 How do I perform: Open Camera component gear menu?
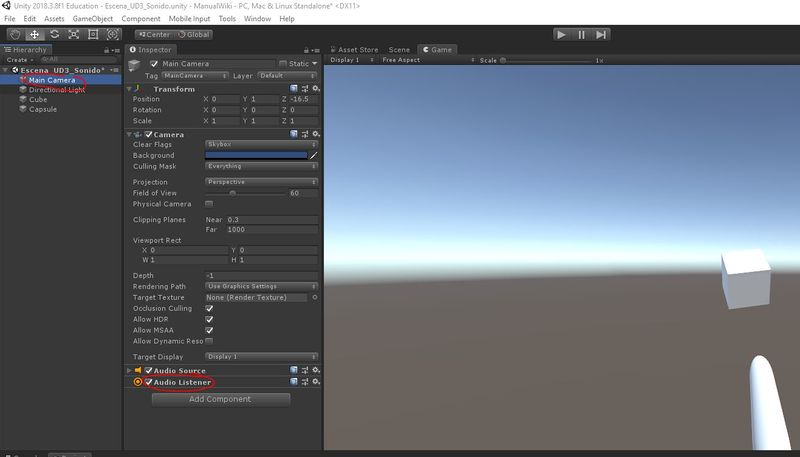(x=316, y=134)
